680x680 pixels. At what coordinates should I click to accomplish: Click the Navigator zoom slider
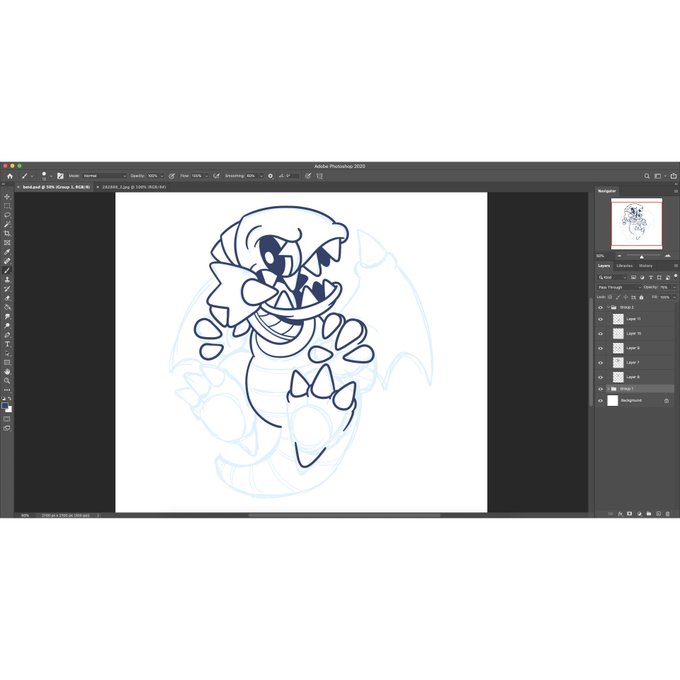642,256
